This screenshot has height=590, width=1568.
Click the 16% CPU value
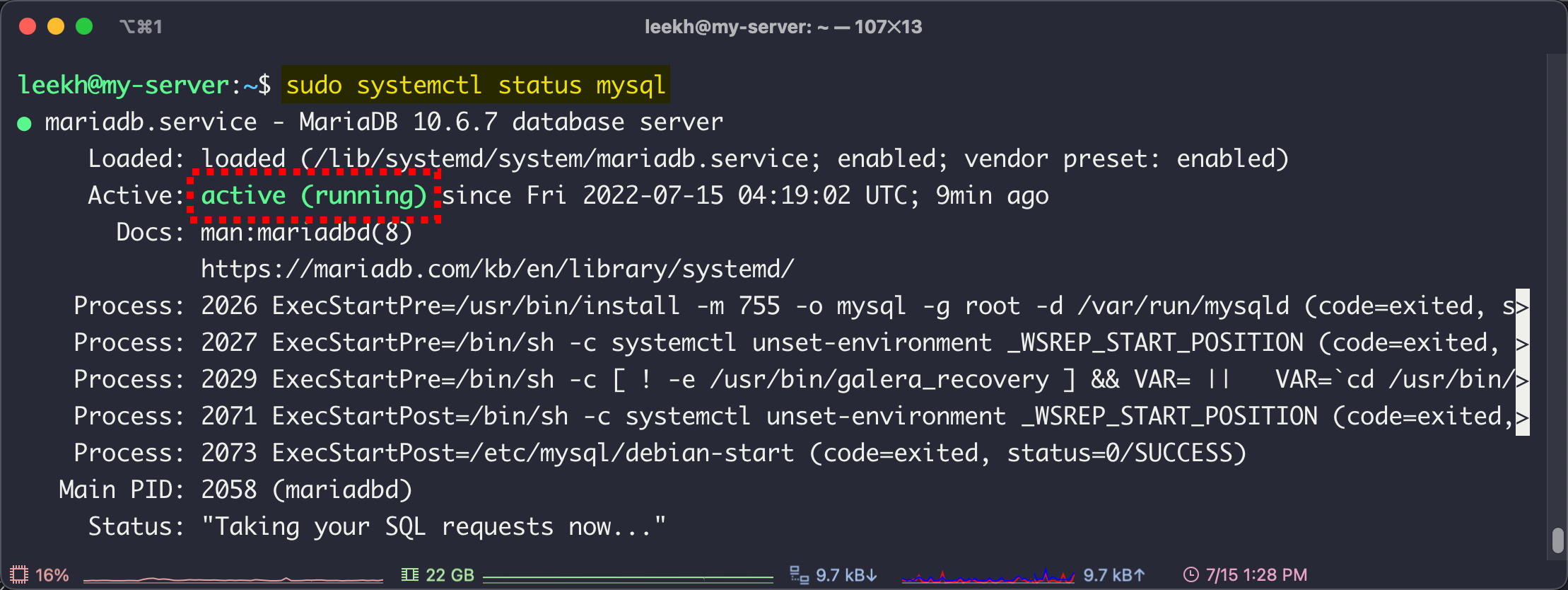[52, 575]
